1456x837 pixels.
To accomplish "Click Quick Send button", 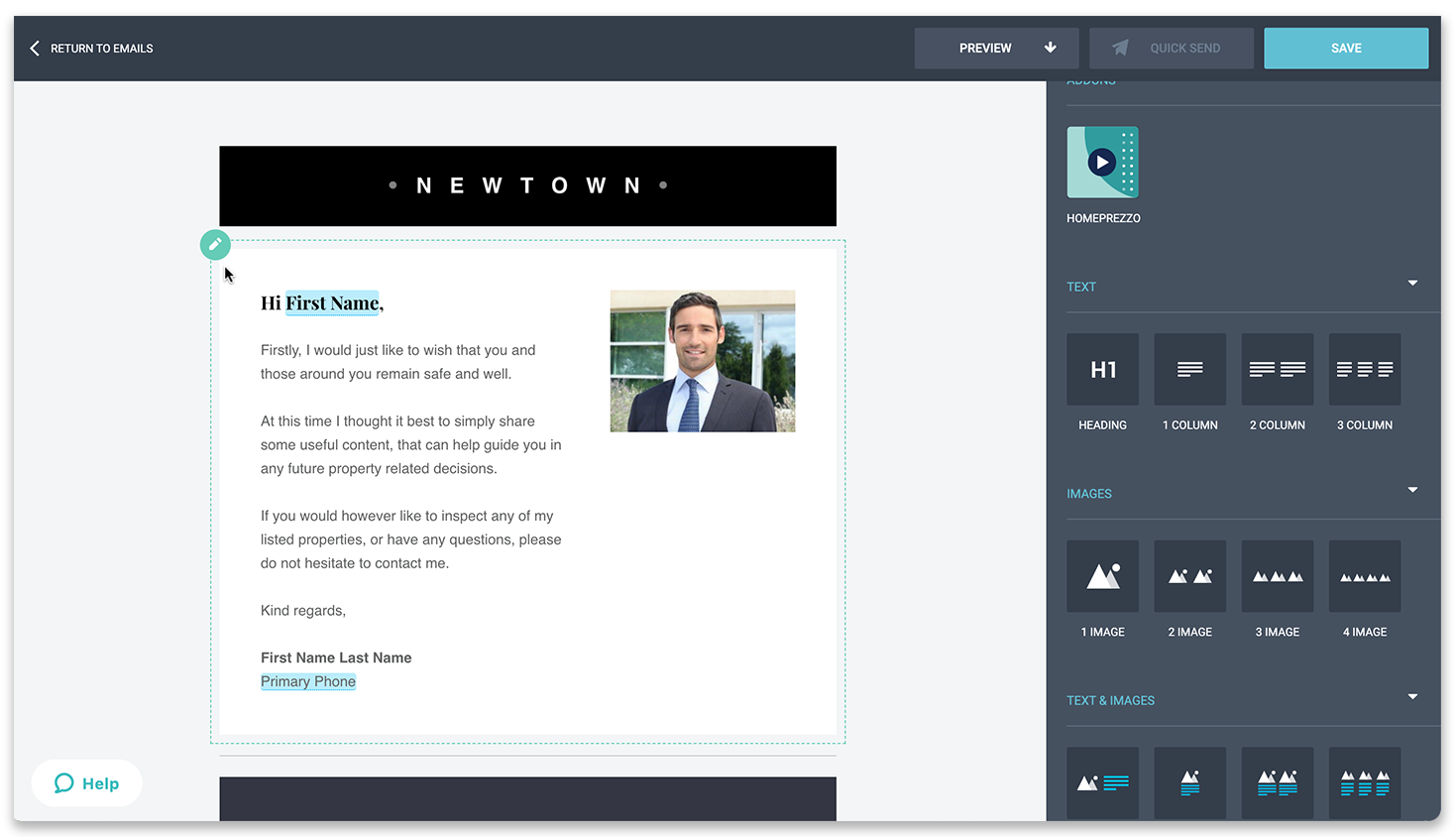I will pyautogui.click(x=1171, y=48).
